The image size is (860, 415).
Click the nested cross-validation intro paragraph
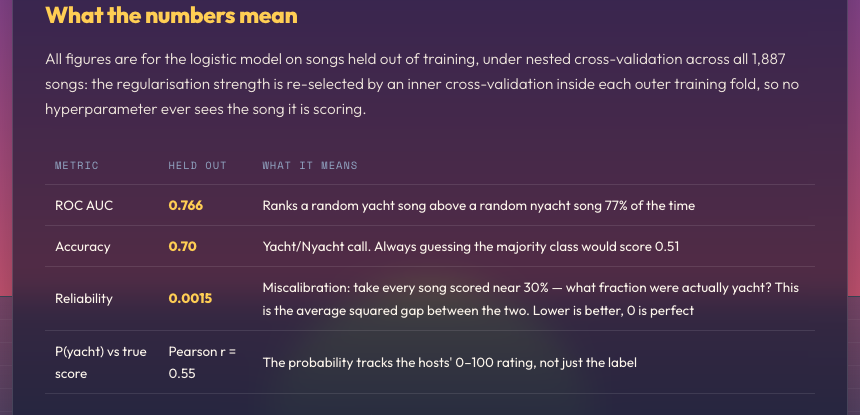(x=422, y=84)
